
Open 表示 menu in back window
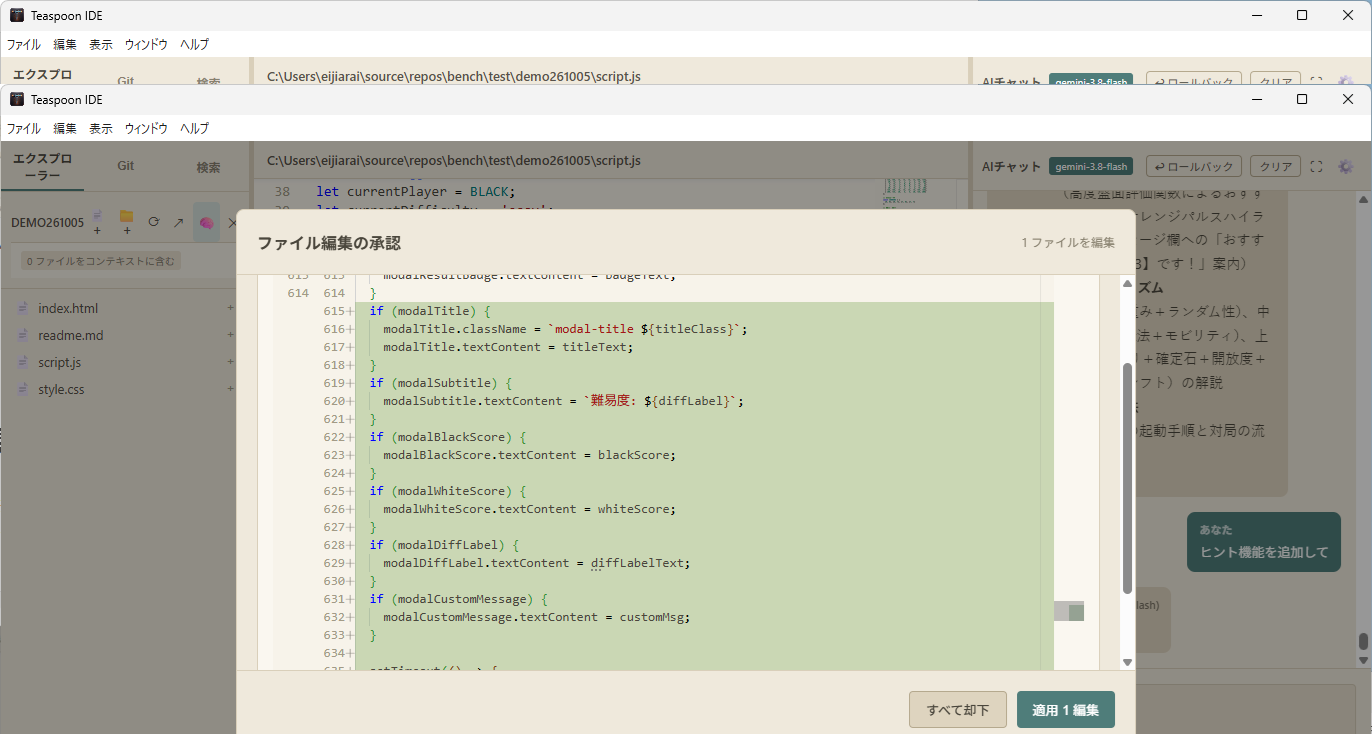point(101,44)
